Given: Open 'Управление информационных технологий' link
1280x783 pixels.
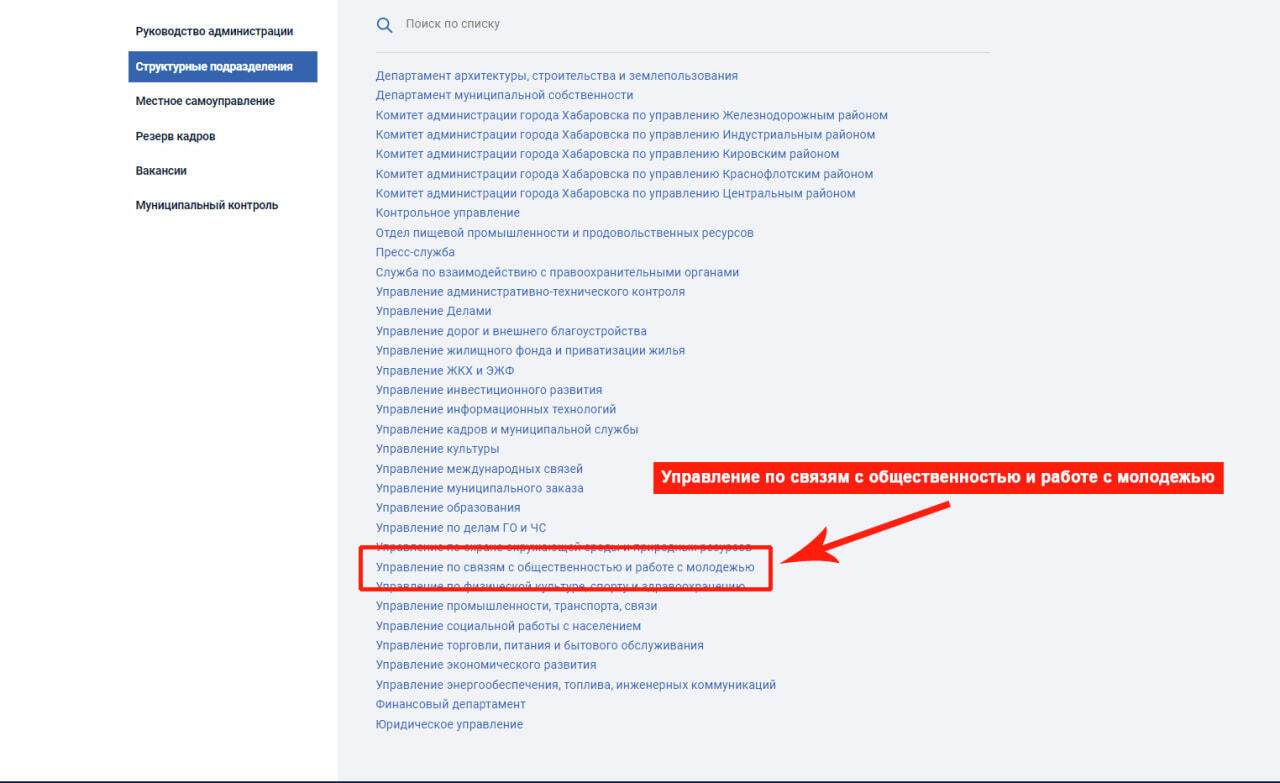Looking at the screenshot, I should tap(496, 409).
